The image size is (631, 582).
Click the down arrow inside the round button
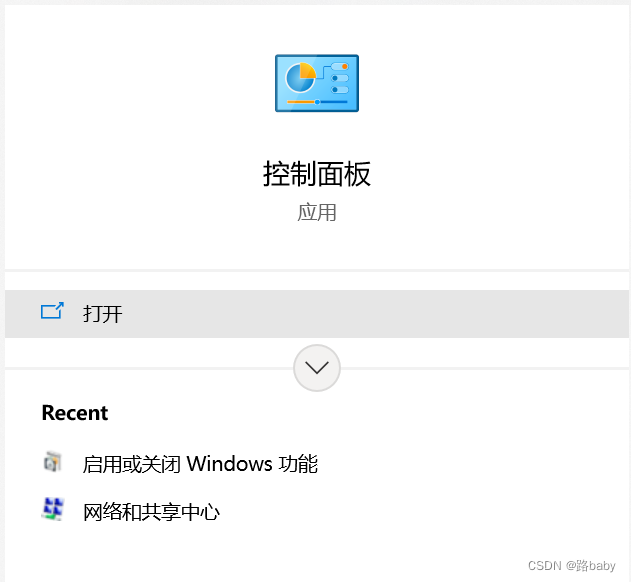(317, 367)
